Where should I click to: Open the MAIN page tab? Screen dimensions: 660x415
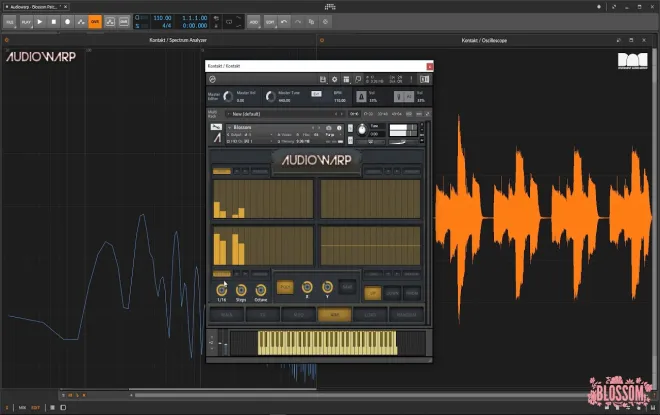pos(226,314)
